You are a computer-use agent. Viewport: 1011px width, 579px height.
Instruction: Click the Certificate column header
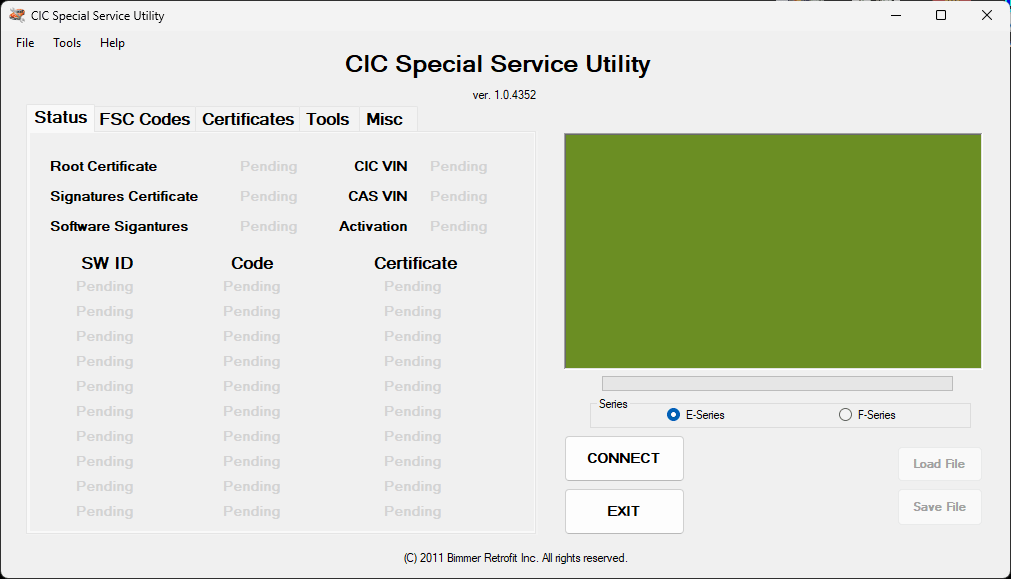[416, 263]
